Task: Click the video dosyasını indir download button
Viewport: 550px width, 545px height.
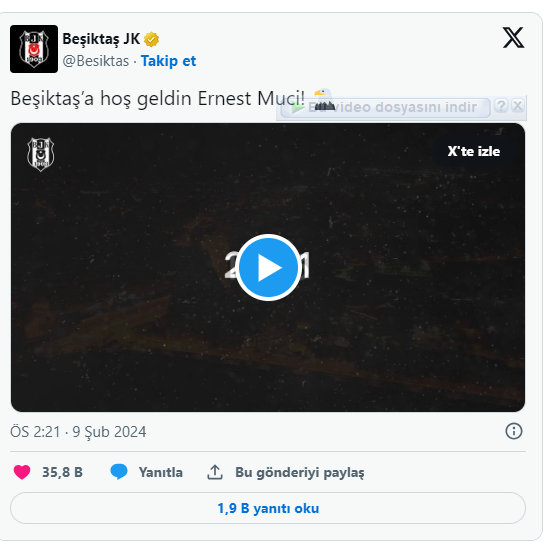Action: point(385,107)
